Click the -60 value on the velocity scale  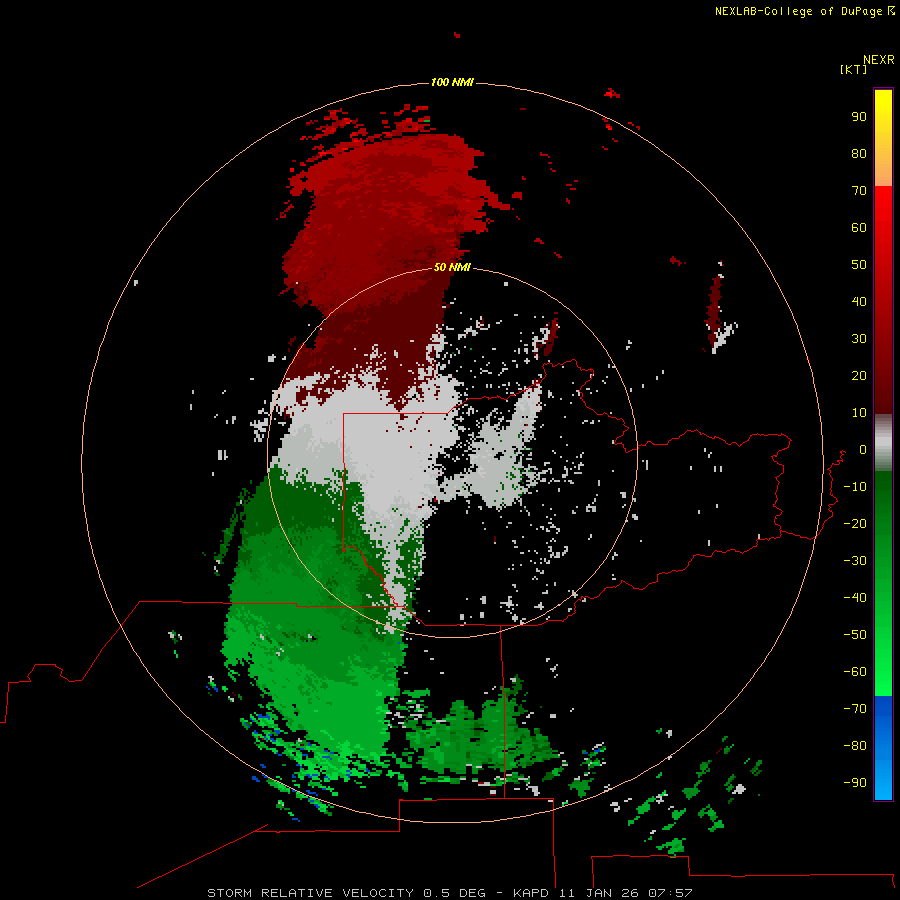pos(855,672)
